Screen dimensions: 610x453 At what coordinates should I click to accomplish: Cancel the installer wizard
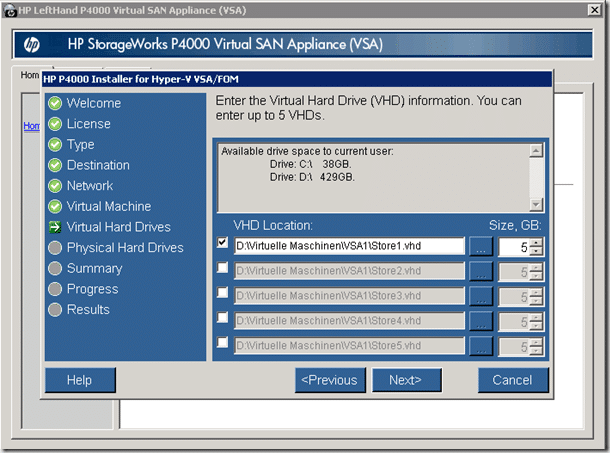tap(513, 380)
